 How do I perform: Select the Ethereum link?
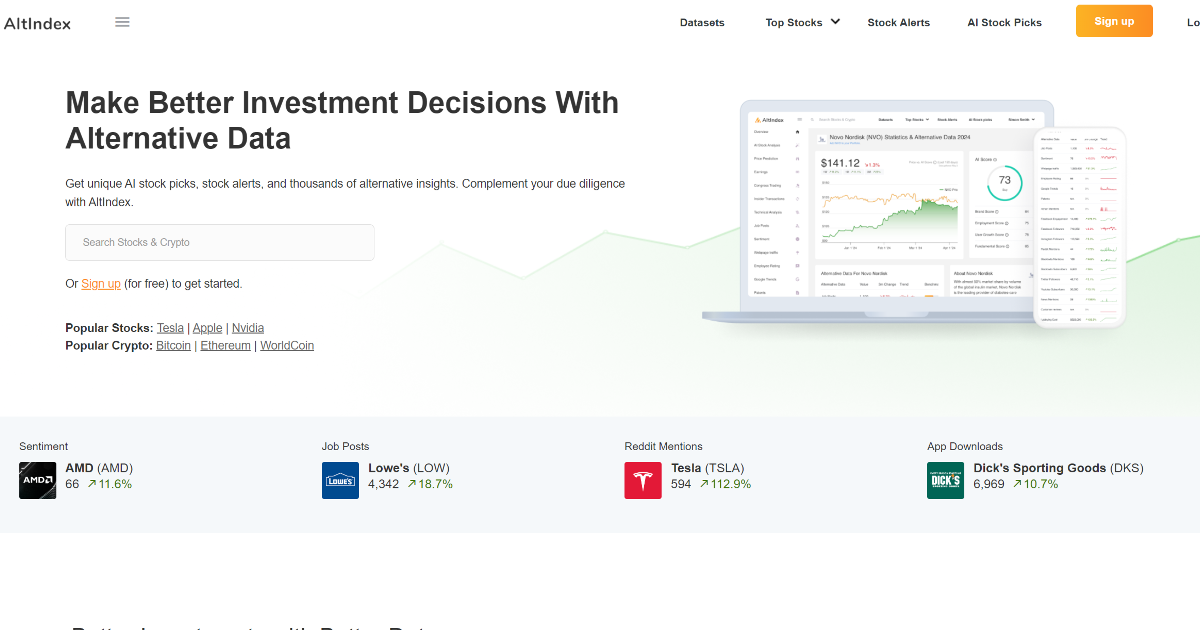click(x=225, y=345)
